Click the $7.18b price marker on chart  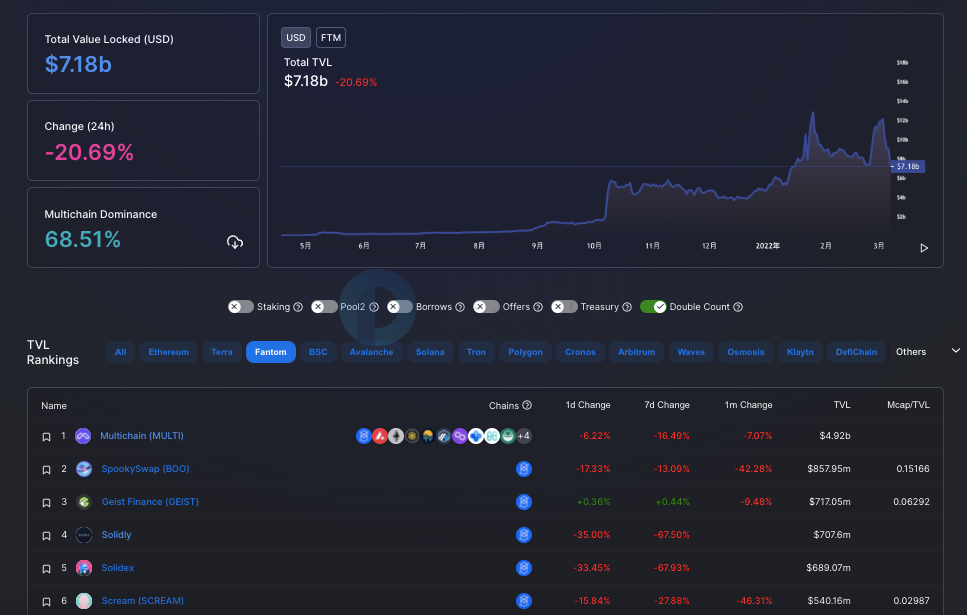click(x=908, y=167)
